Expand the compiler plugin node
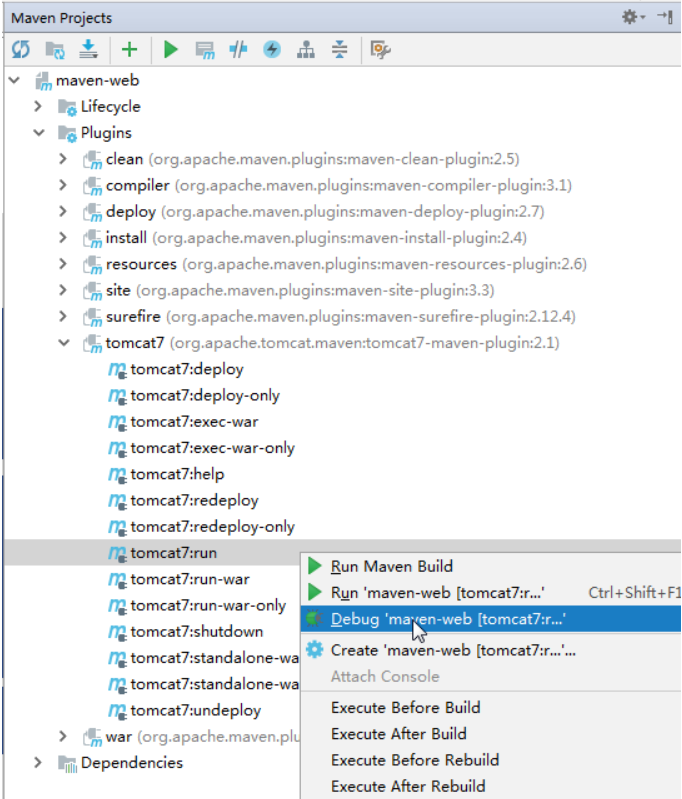The image size is (682, 799). (x=63, y=185)
